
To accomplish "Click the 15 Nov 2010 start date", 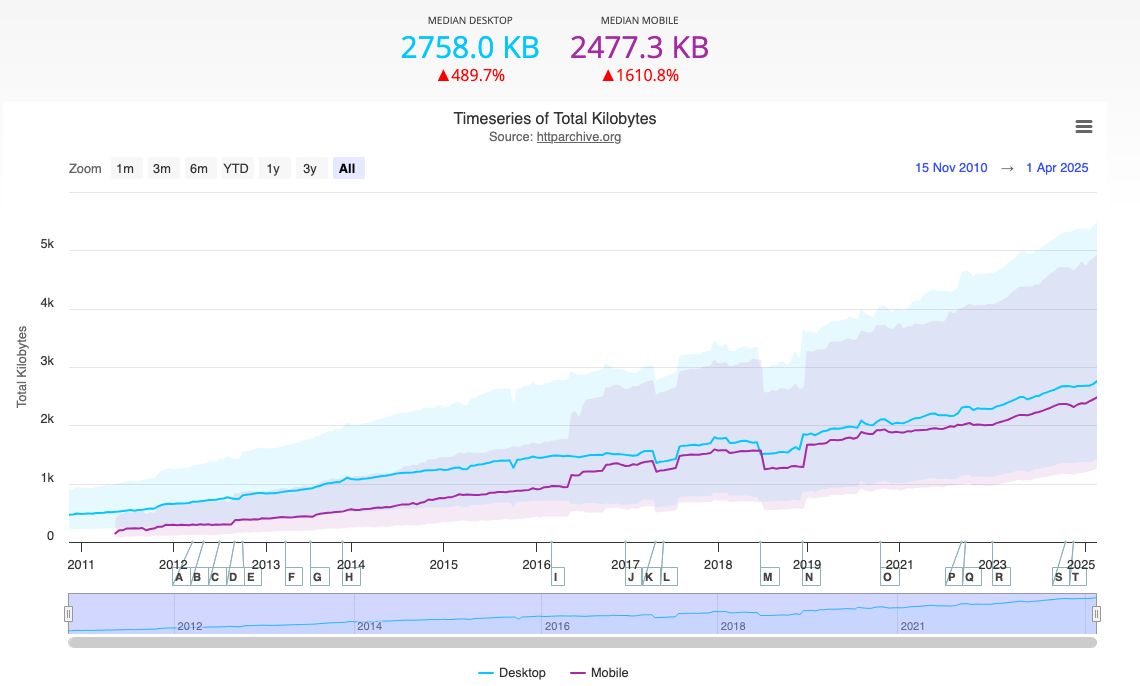I will tap(951, 168).
